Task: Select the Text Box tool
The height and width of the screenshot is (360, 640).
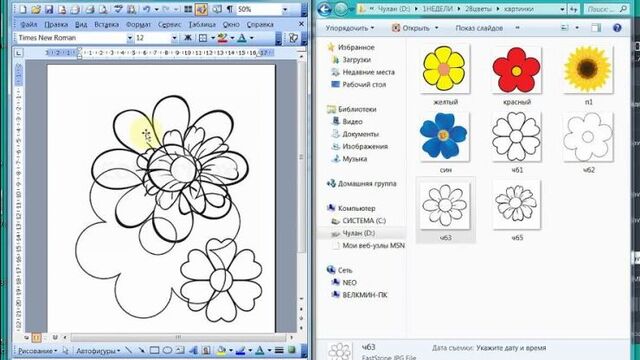Action: click(x=180, y=351)
